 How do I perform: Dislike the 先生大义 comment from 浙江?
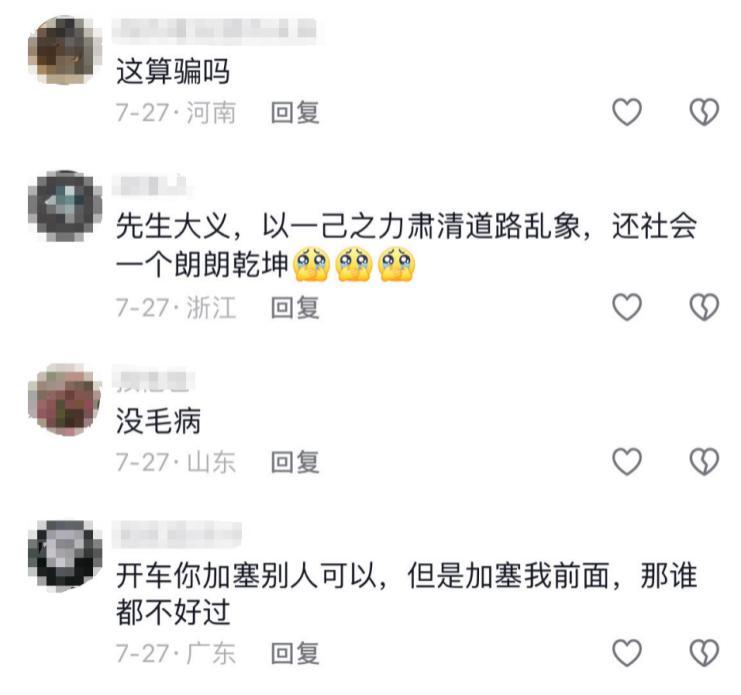(704, 307)
